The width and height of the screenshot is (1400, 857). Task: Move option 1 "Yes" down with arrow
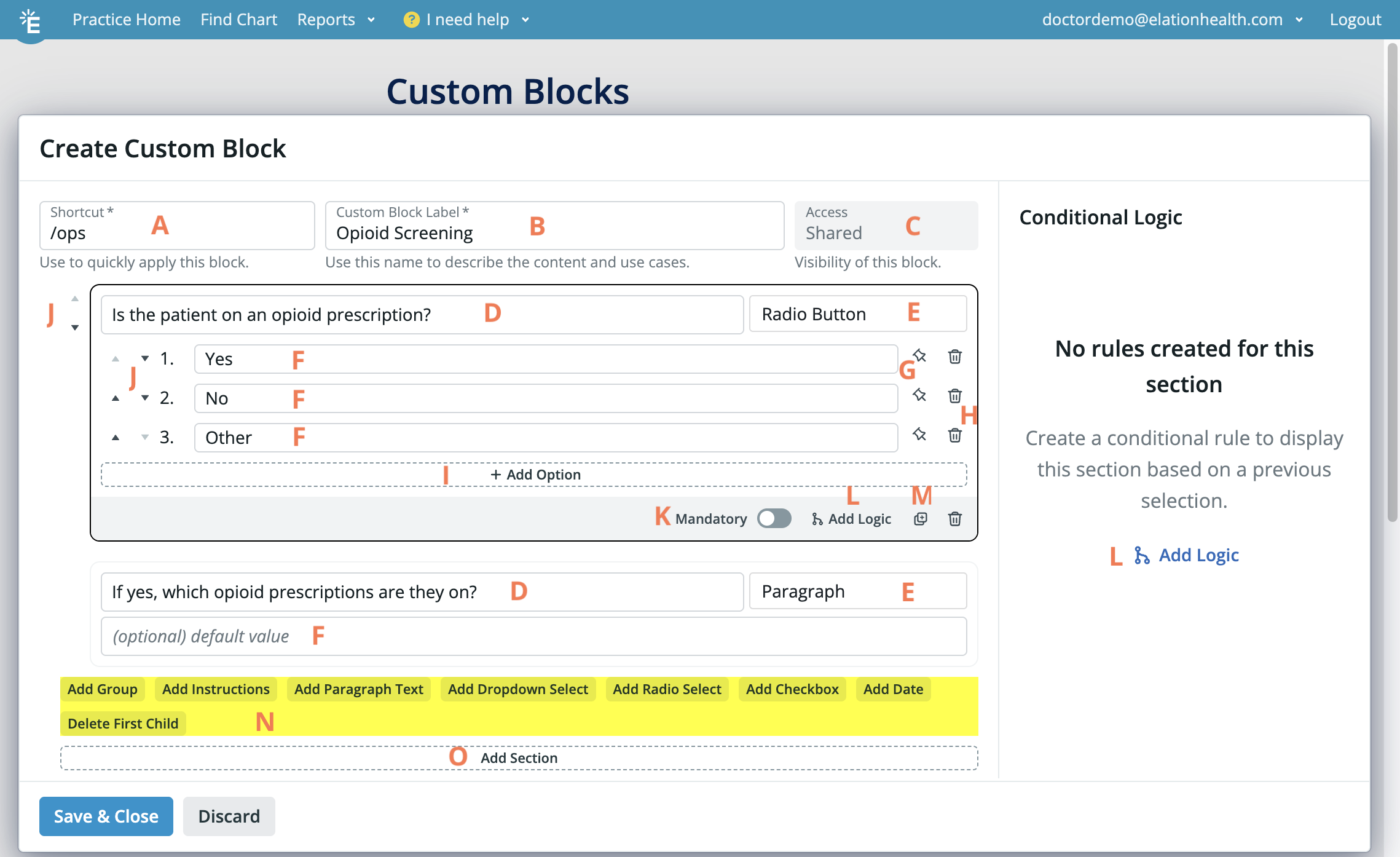coord(145,358)
